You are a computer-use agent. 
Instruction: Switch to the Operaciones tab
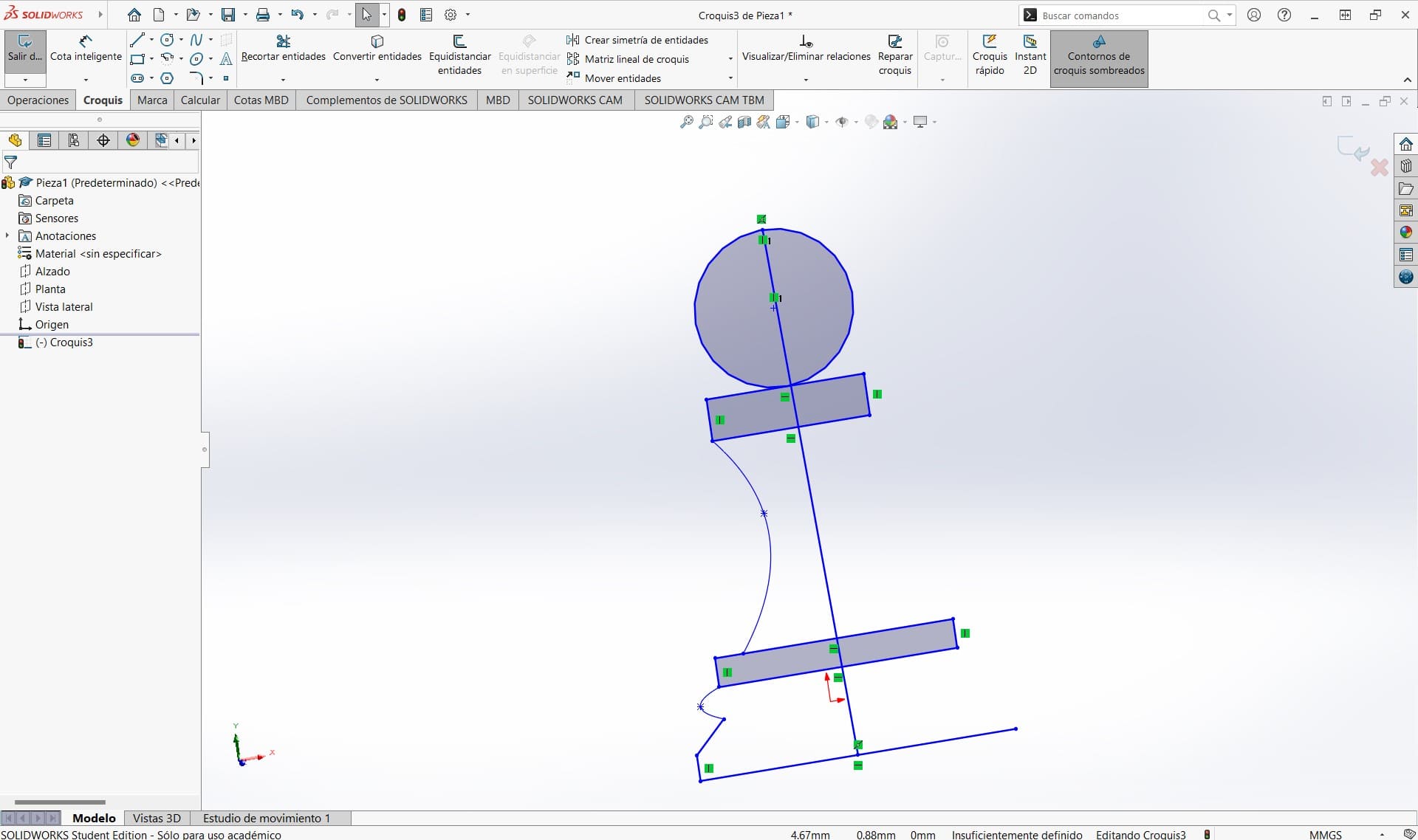[38, 100]
